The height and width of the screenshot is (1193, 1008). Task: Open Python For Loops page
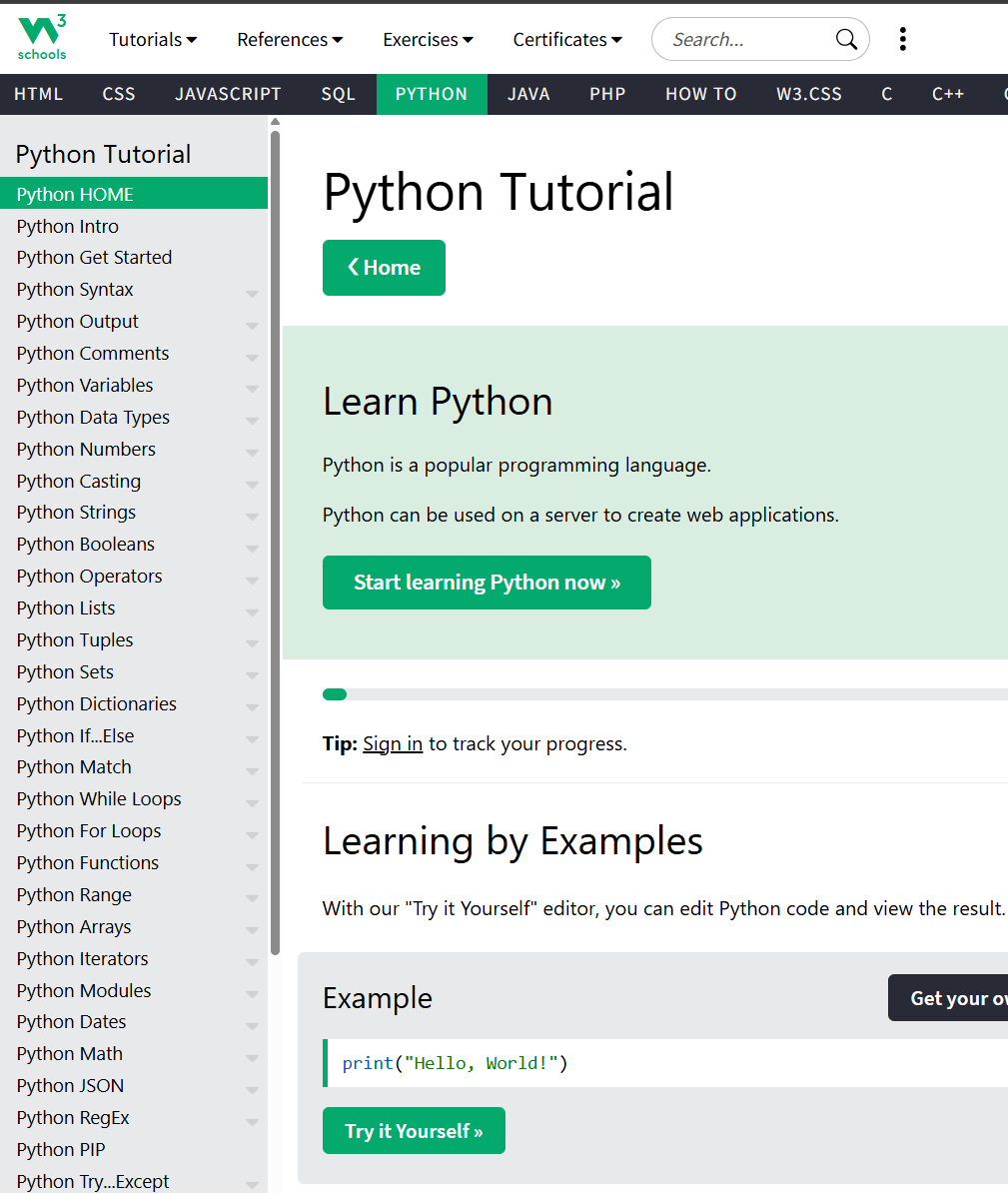134,831
